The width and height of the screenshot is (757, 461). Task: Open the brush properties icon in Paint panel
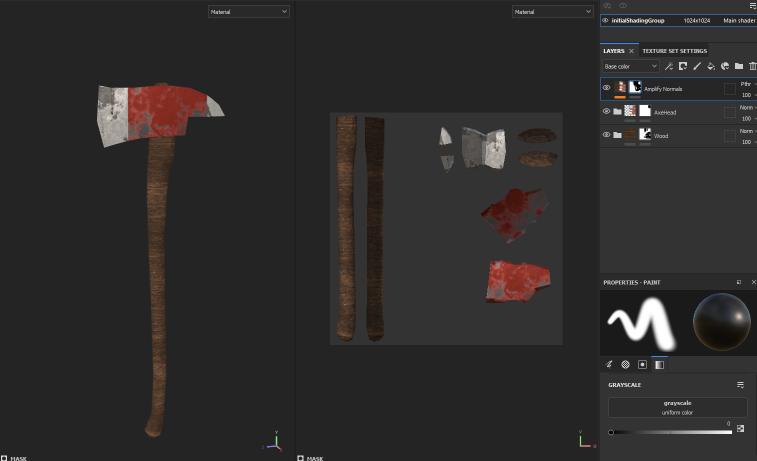(x=609, y=365)
